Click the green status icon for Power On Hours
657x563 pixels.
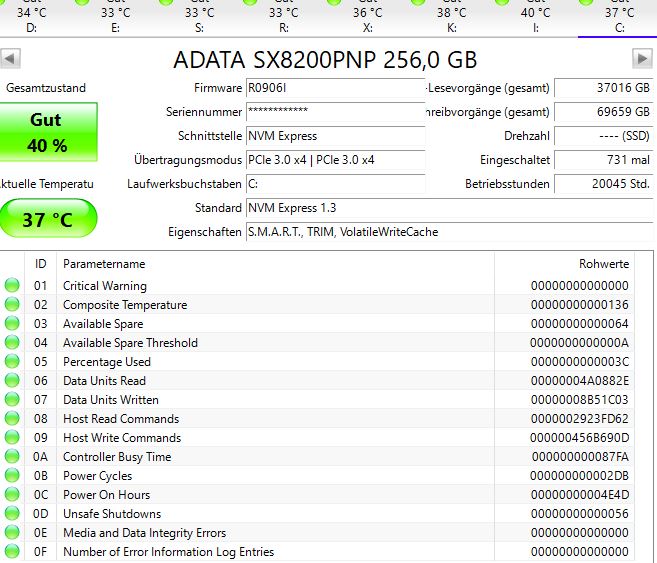click(12, 494)
